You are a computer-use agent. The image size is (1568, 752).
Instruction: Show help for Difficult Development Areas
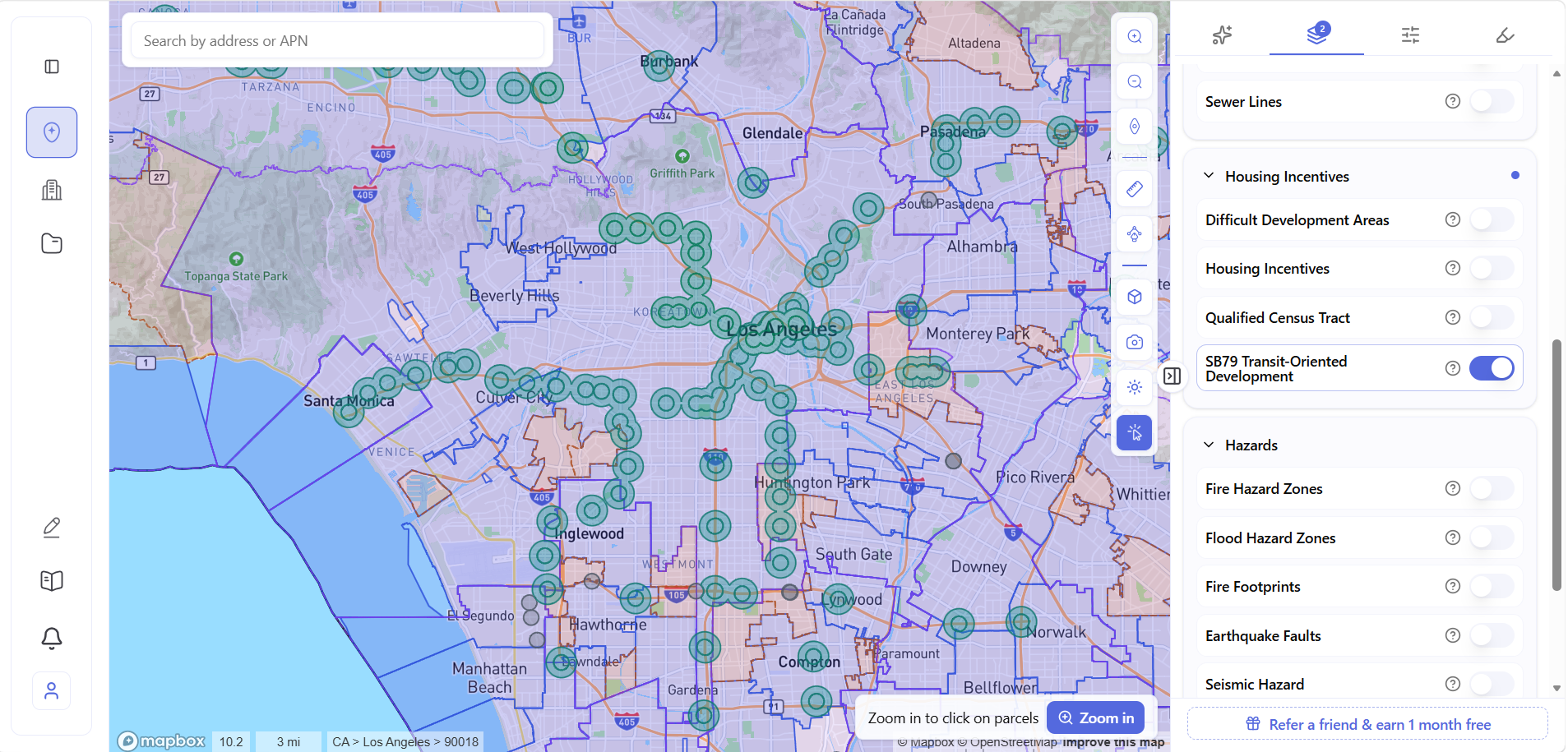click(1453, 219)
